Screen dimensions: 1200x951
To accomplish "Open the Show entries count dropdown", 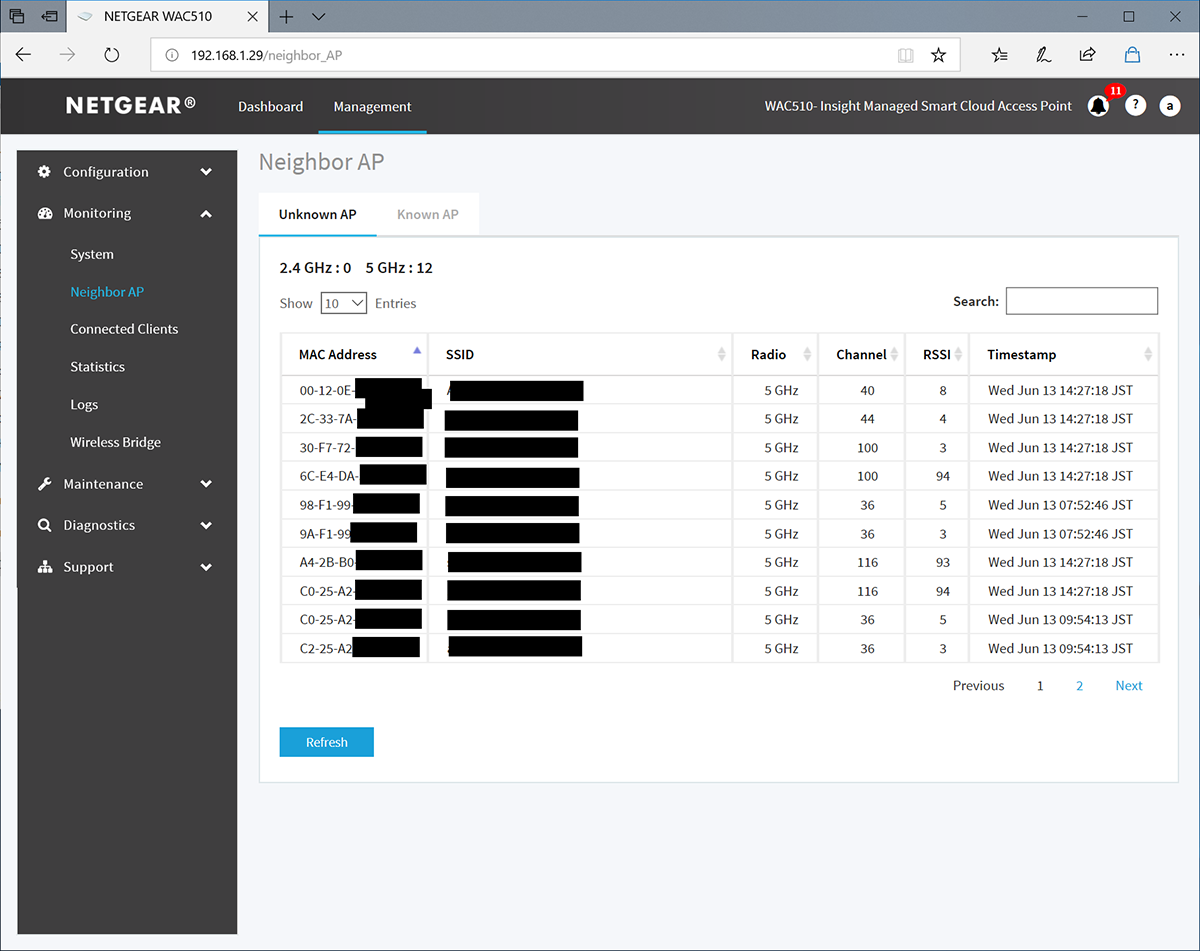I will [343, 303].
